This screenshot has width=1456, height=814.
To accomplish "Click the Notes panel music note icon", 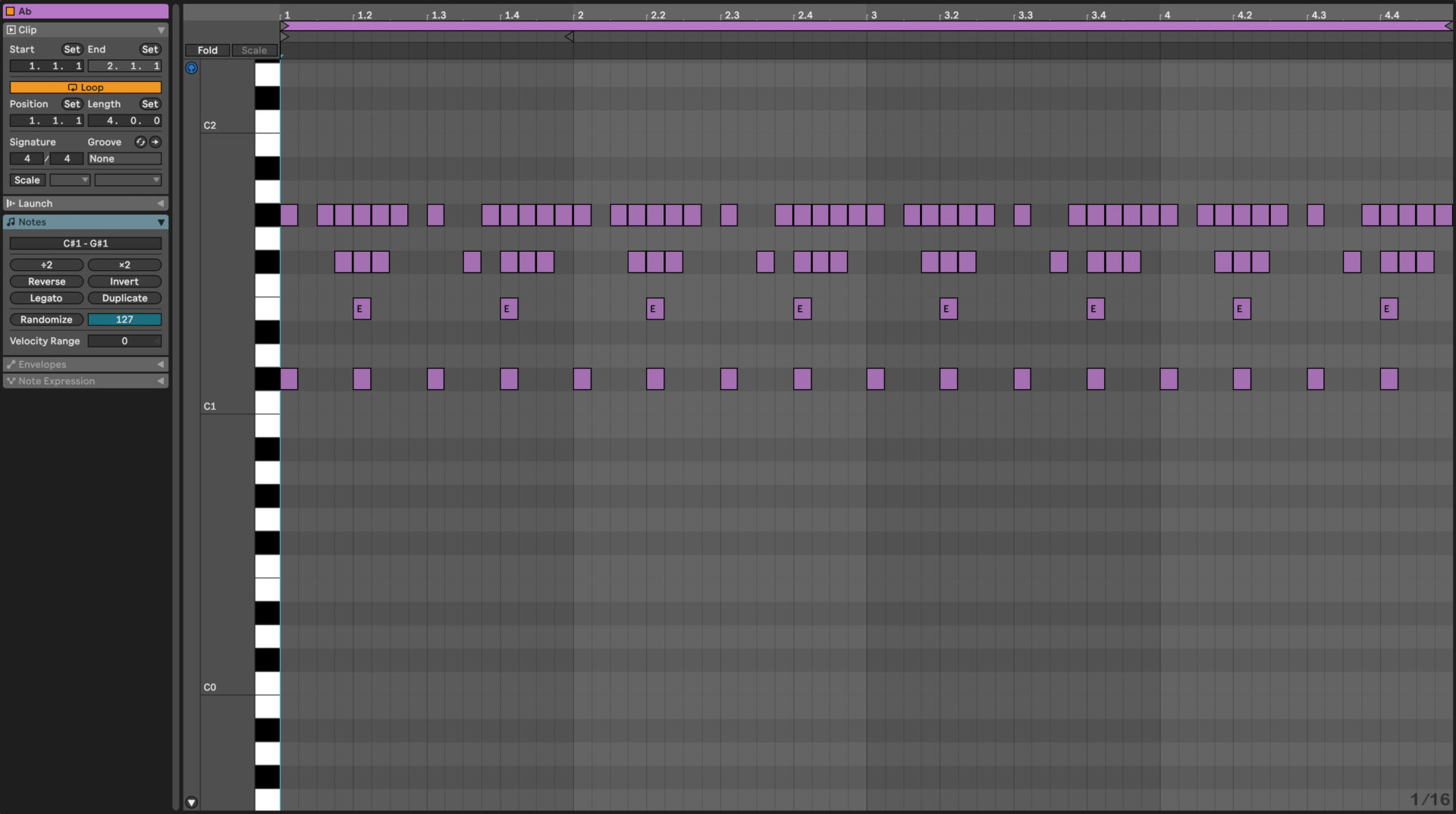I will point(10,222).
